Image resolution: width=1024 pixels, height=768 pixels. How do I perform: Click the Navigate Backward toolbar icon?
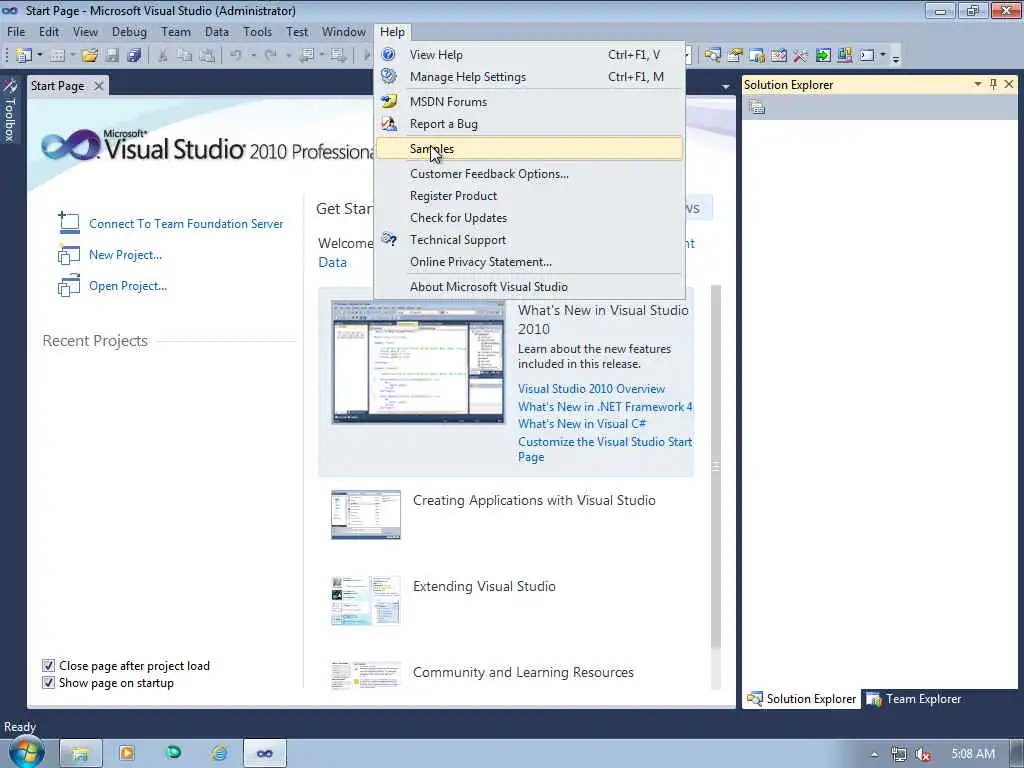pyautogui.click(x=306, y=56)
